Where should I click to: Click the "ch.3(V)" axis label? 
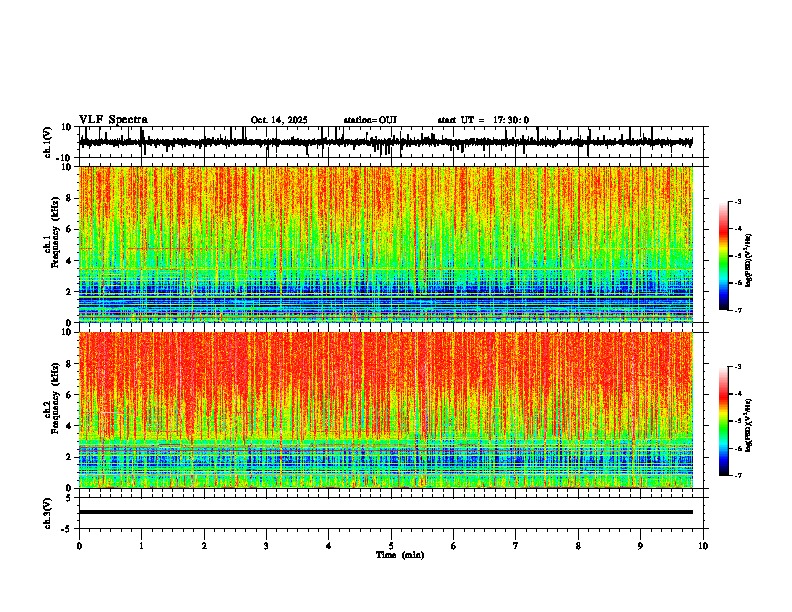click(x=48, y=513)
